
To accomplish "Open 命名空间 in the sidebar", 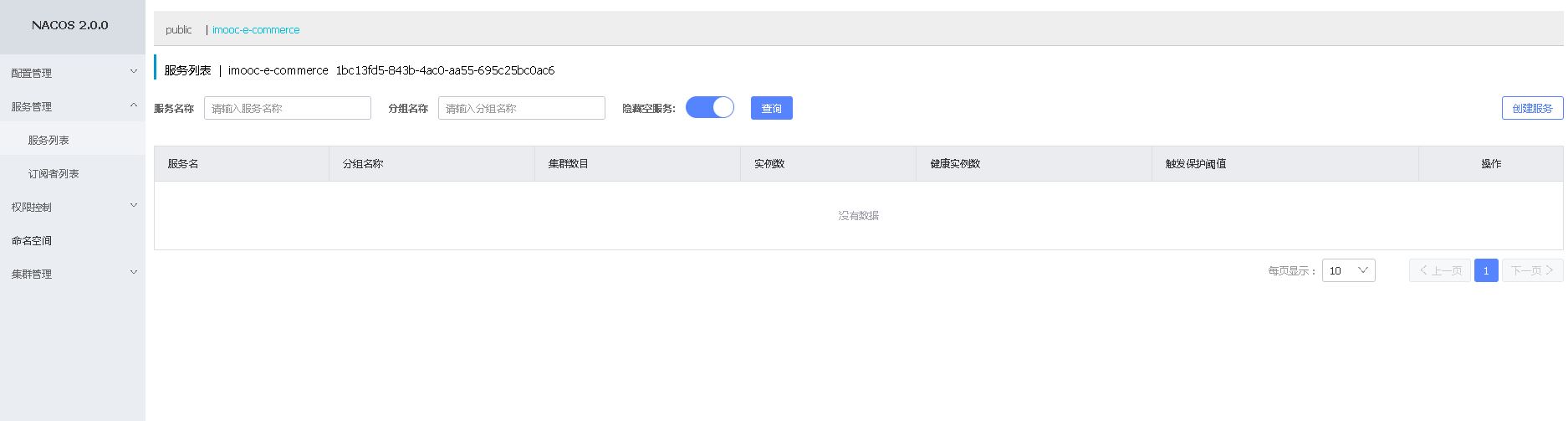I will tap(73, 240).
